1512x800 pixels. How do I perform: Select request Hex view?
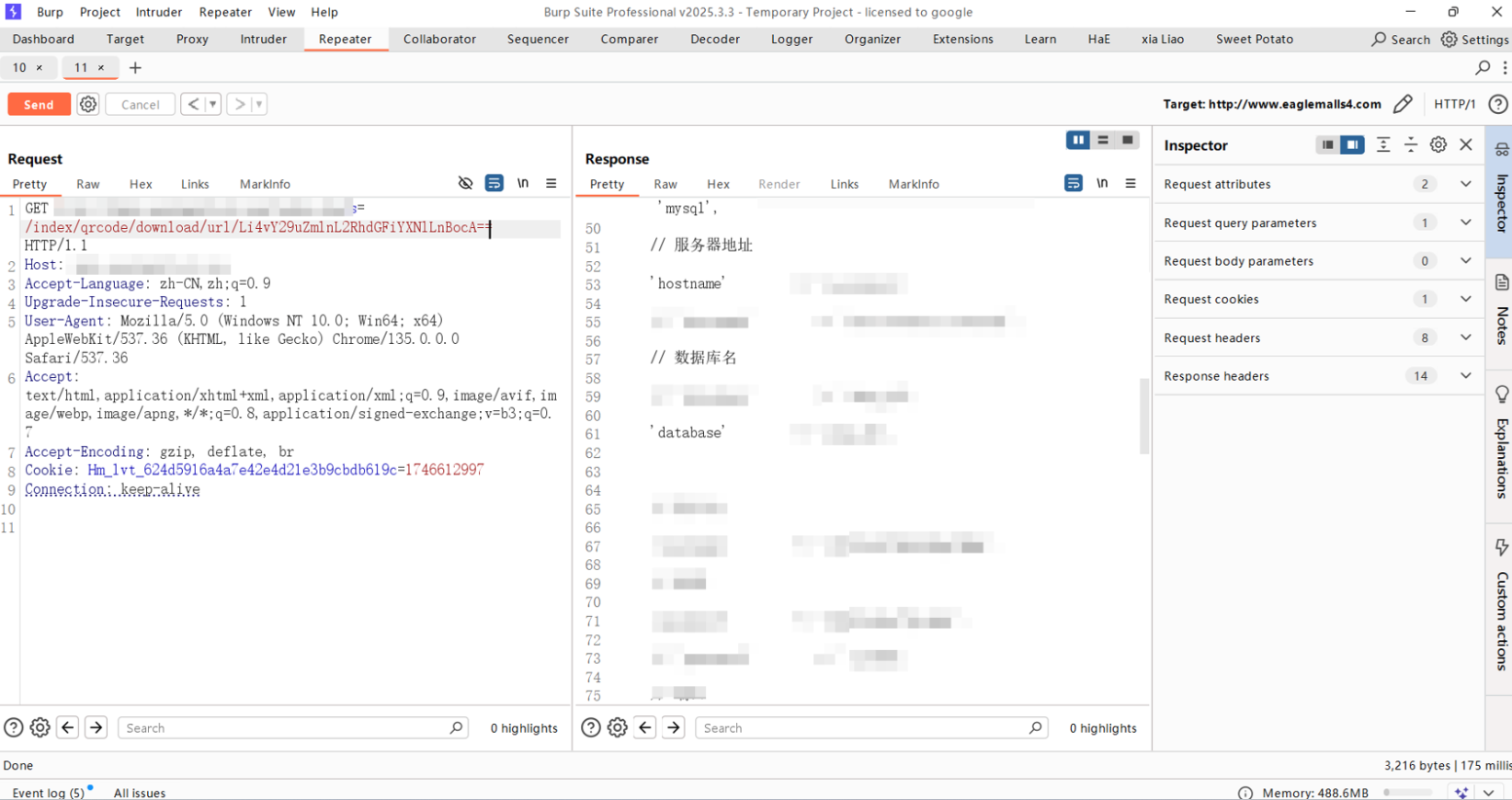tap(141, 185)
